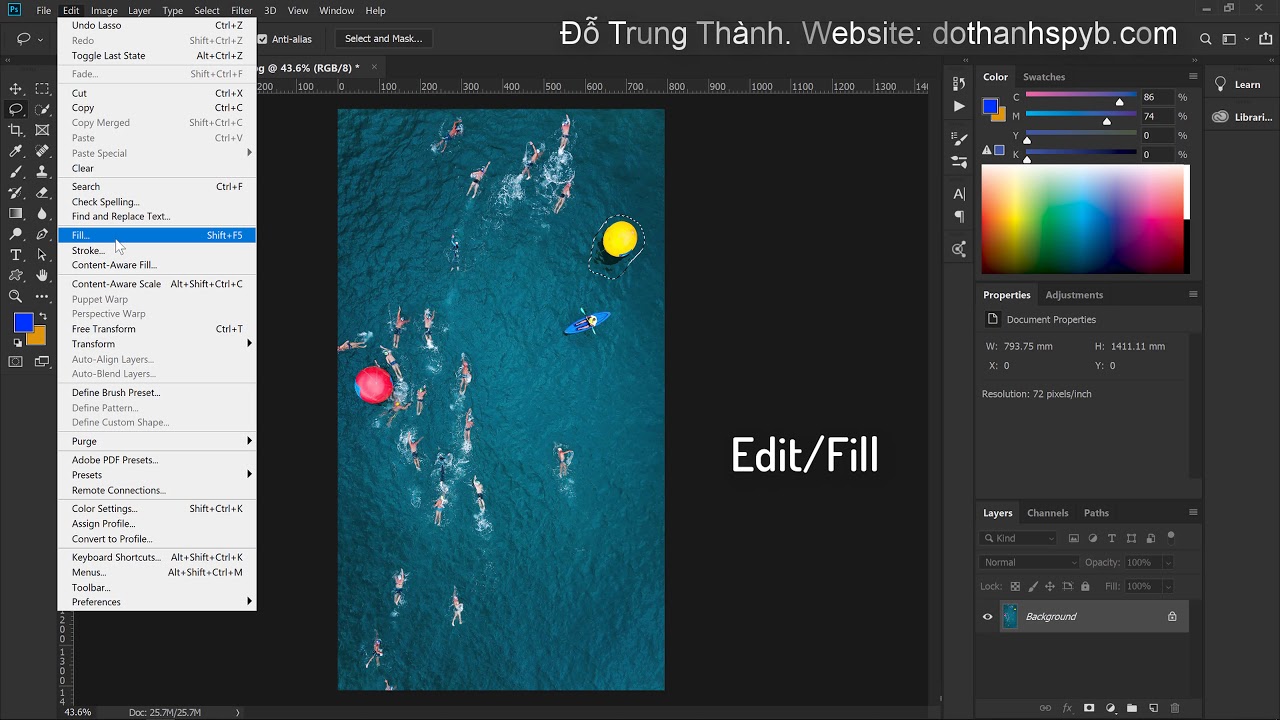The height and width of the screenshot is (720, 1280).
Task: Choose Content-Aware Fill from Edit menu
Action: (x=114, y=265)
